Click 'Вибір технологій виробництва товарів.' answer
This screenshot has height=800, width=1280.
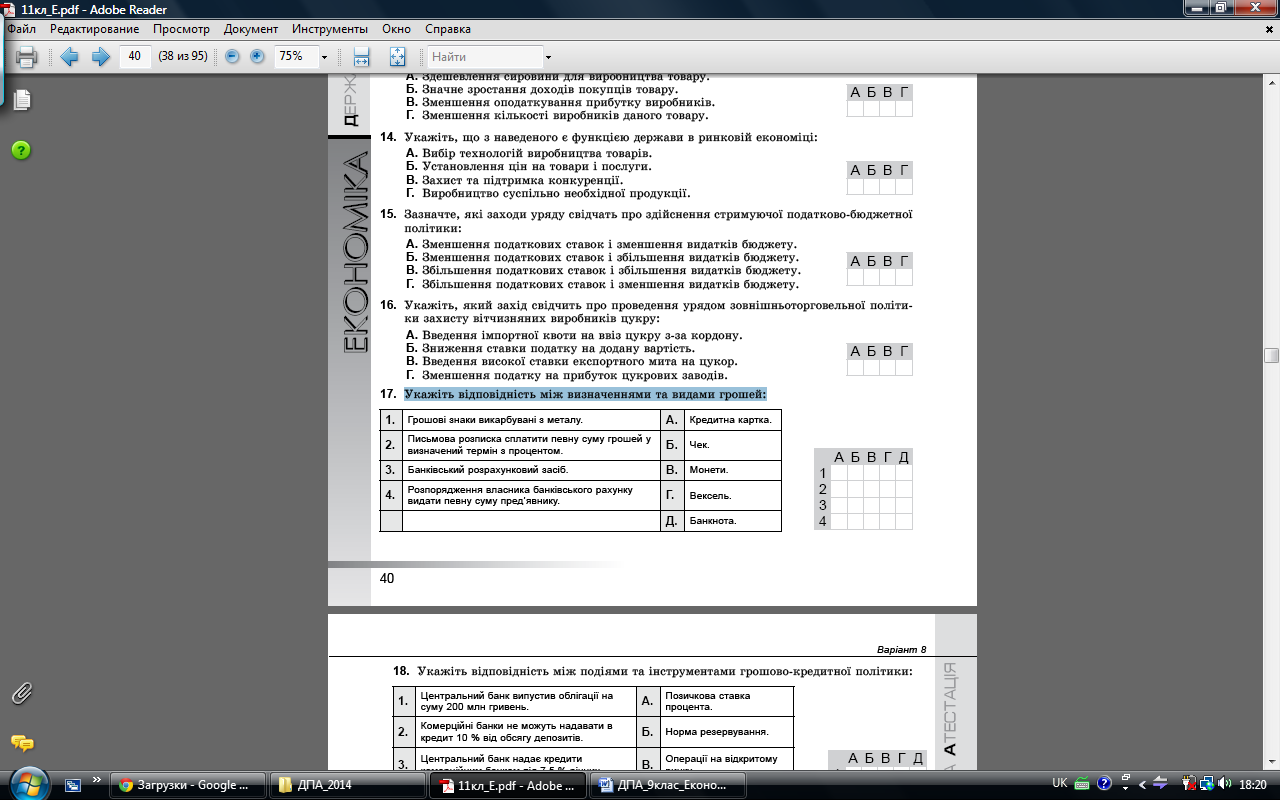coord(537,154)
